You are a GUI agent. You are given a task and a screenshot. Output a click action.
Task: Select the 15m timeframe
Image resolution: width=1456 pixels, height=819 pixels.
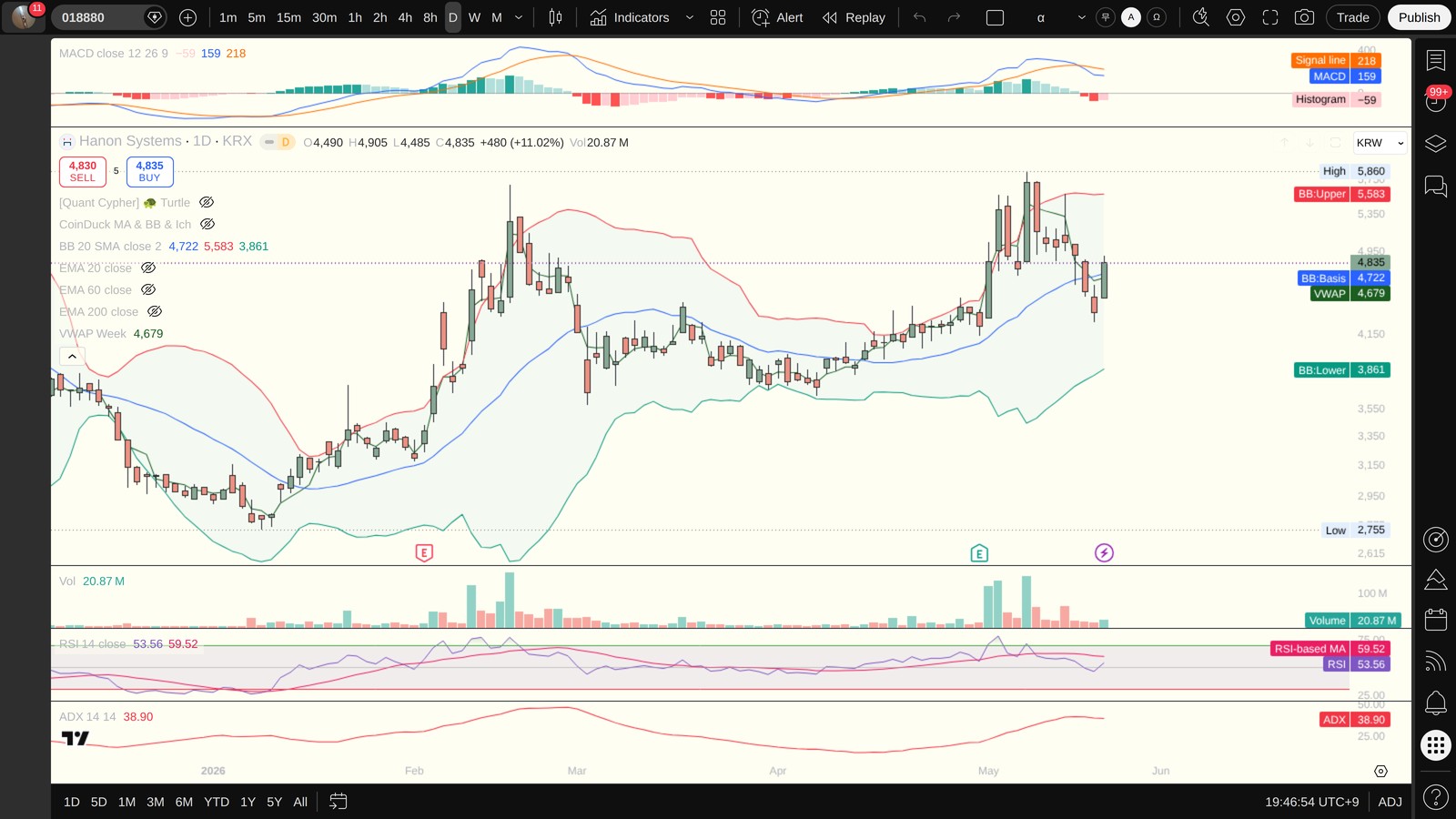click(x=288, y=17)
